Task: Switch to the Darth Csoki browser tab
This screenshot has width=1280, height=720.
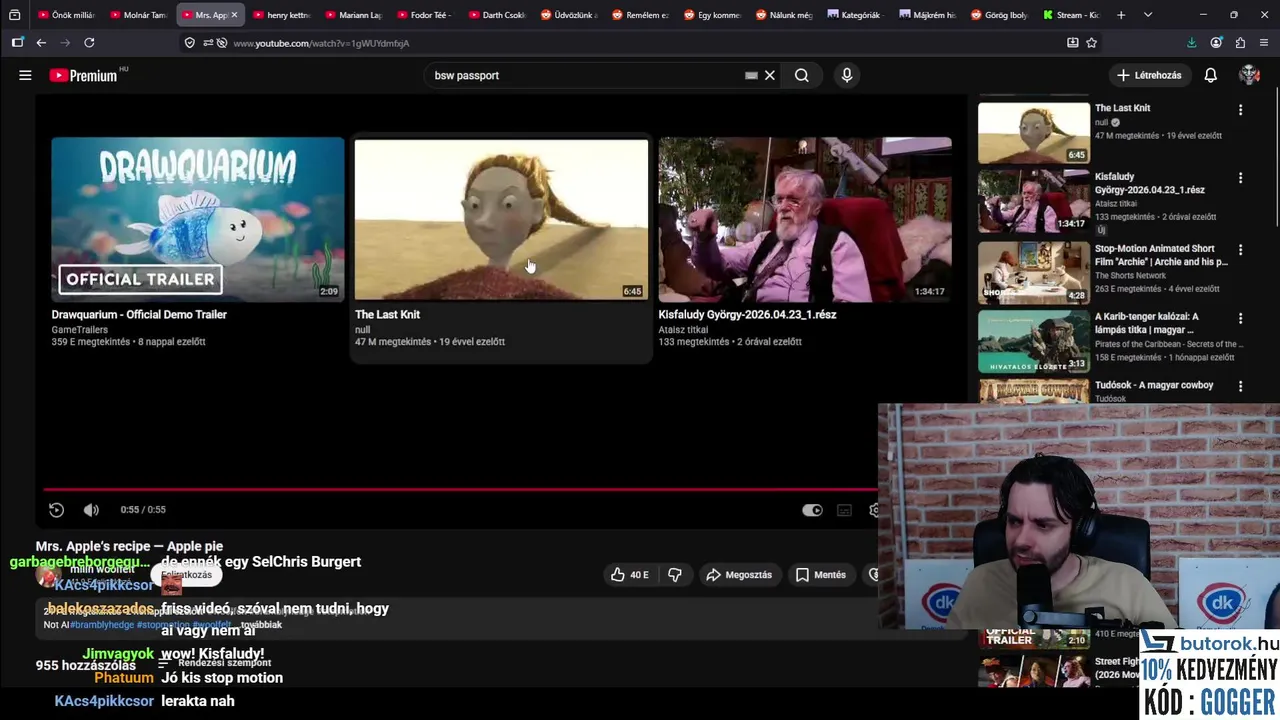Action: tap(497, 15)
